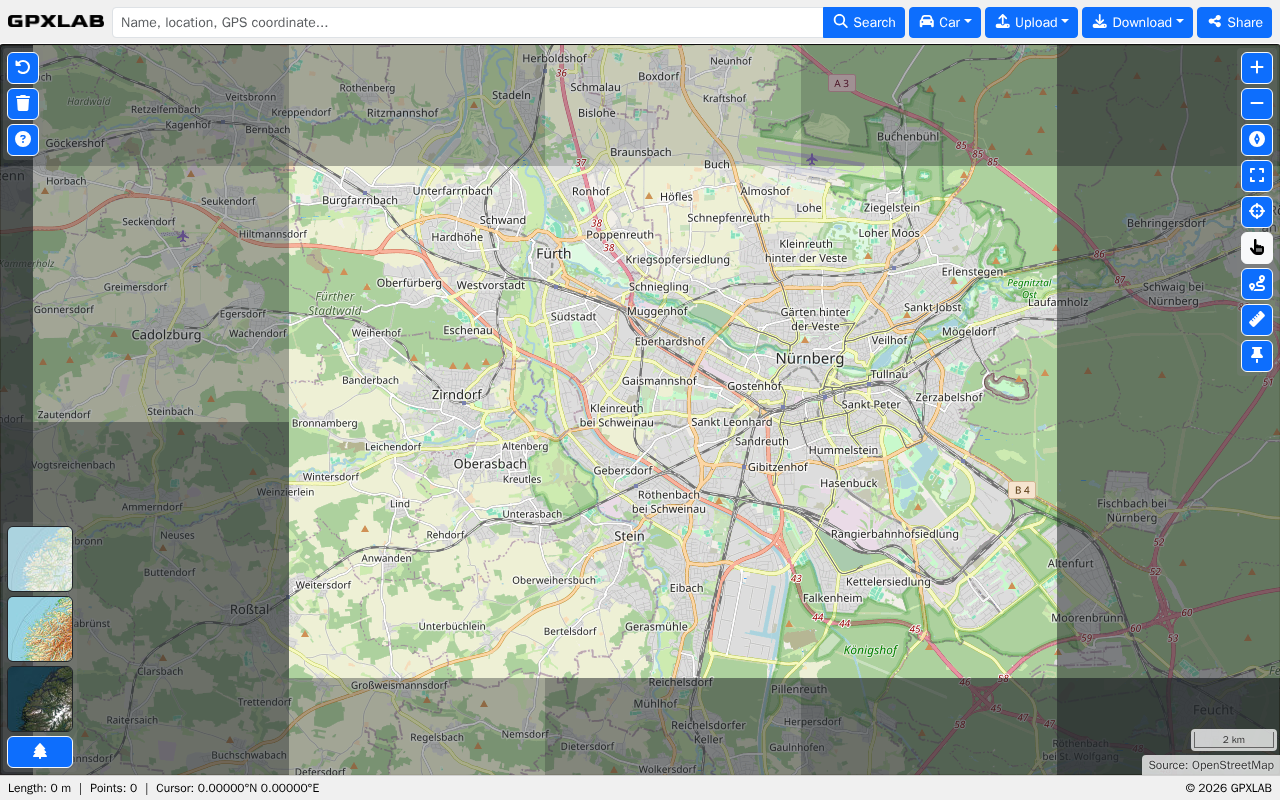
Task: Select the route drawing tool
Action: pyautogui.click(x=1257, y=284)
